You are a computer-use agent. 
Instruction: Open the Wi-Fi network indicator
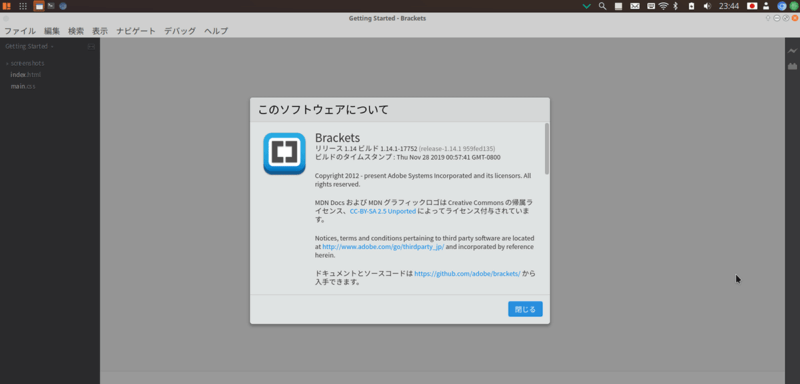pos(663,6)
